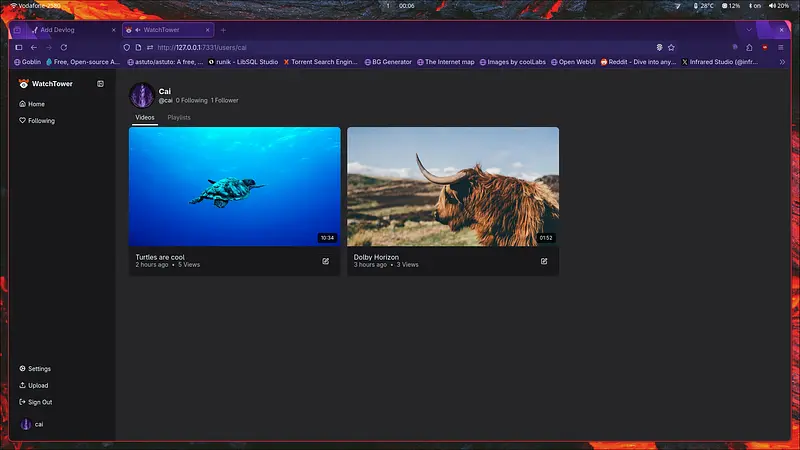Screen dimensions: 800x450
Task: Click the browser address bar
Action: tap(400, 47)
